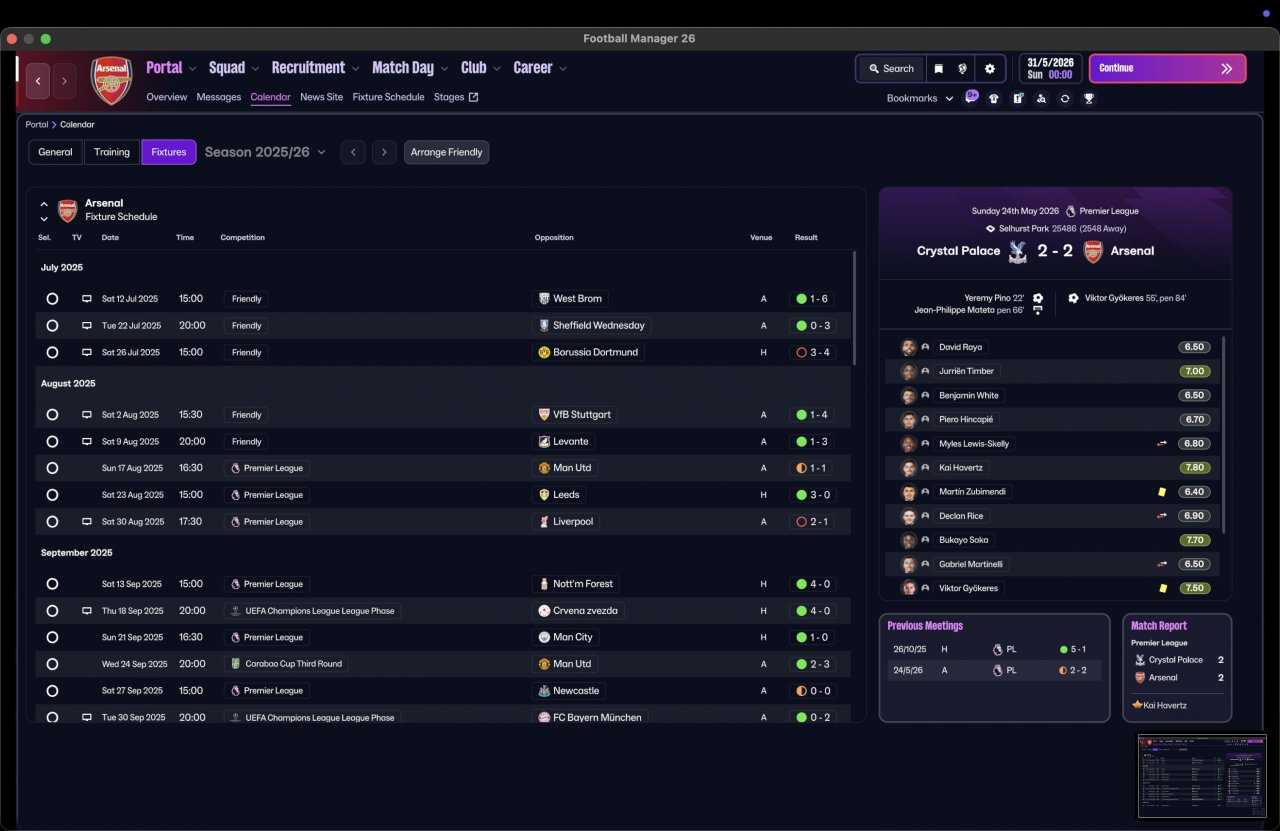
Task: Open the settings gear icon
Action: tap(990, 69)
